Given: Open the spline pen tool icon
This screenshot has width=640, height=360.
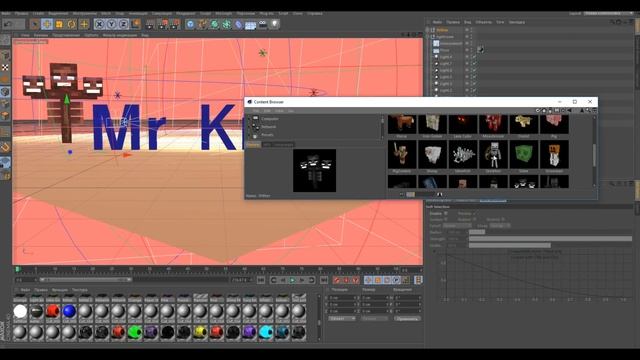Looking at the screenshot, I should pyautogui.click(x=202, y=24).
